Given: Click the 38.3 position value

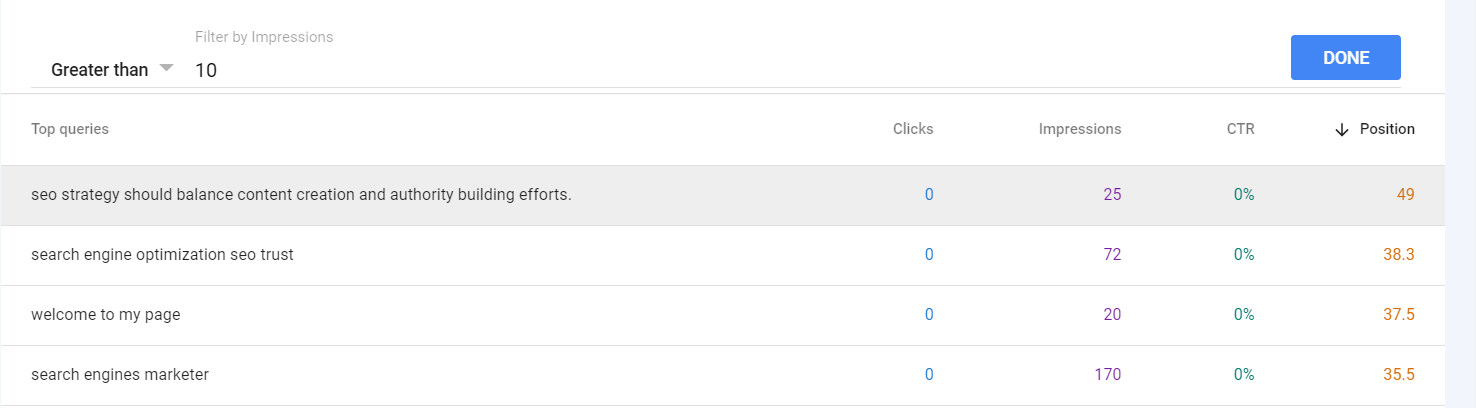Looking at the screenshot, I should pyautogui.click(x=1398, y=255).
